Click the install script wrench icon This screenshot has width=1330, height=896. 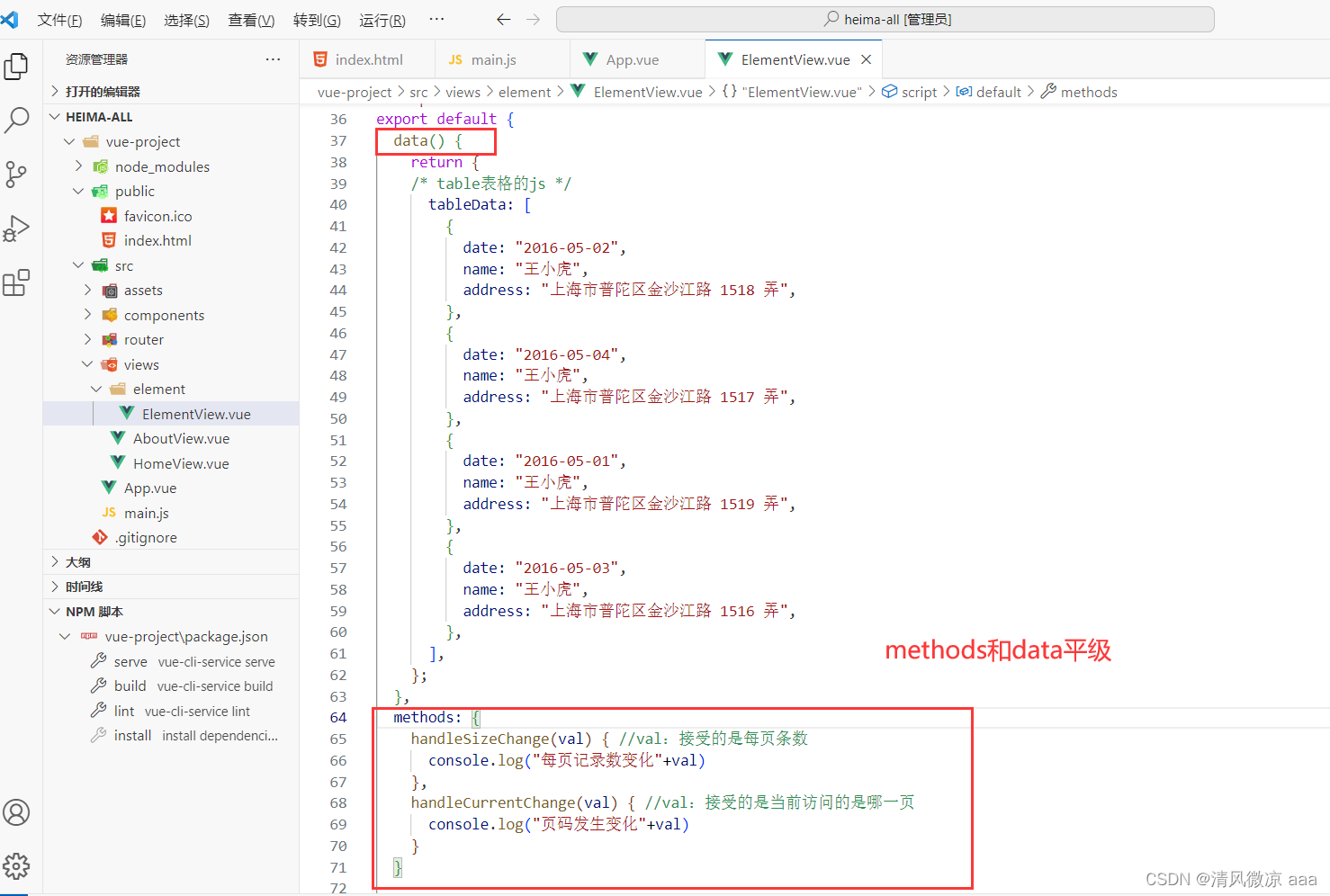click(x=99, y=735)
